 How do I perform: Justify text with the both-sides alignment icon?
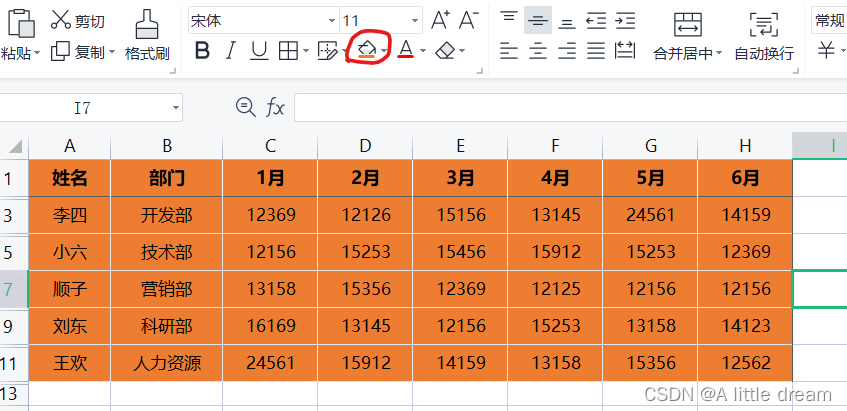[x=596, y=51]
